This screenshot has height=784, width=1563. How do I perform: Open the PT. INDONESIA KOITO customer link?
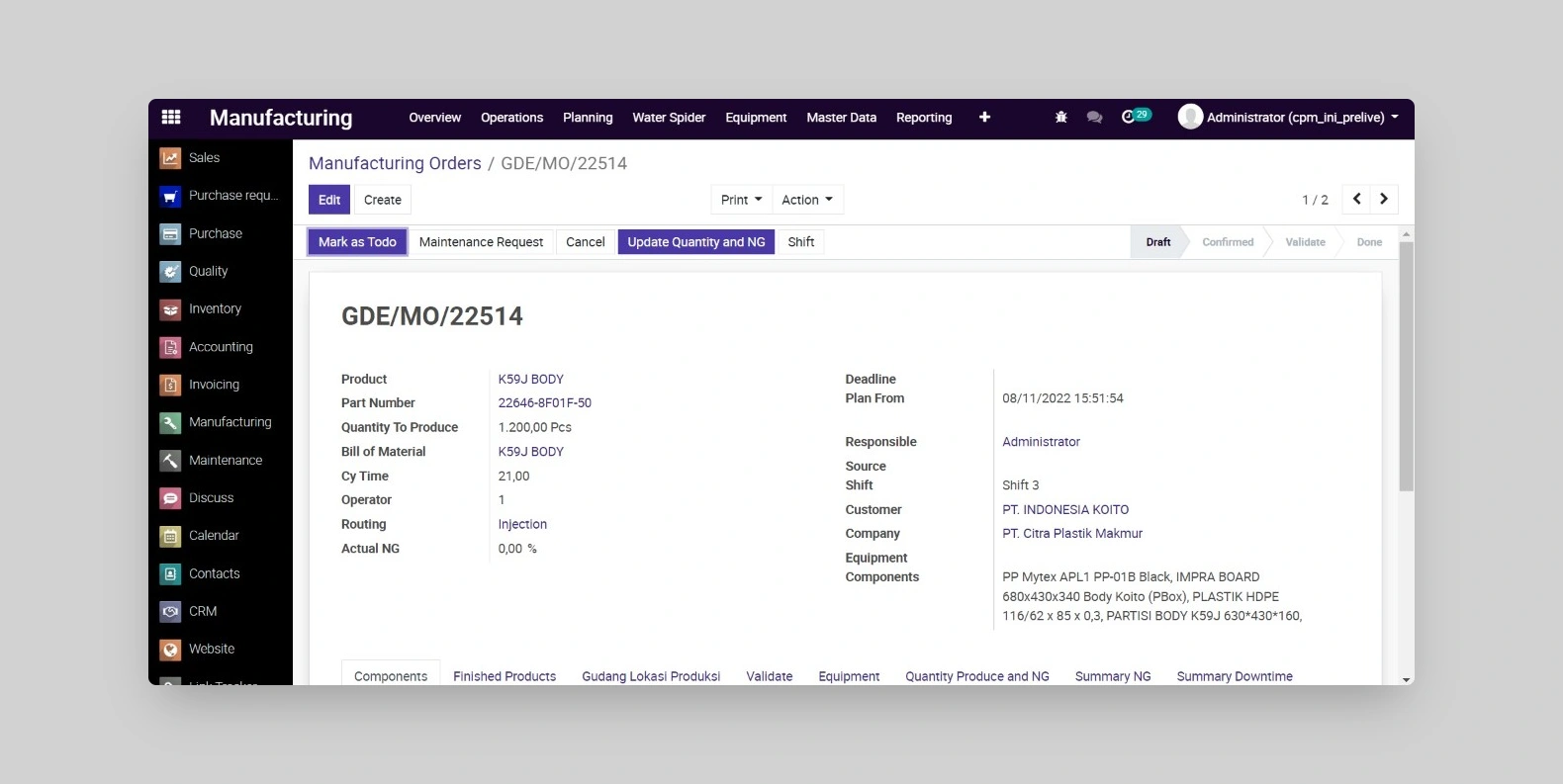coord(1065,510)
